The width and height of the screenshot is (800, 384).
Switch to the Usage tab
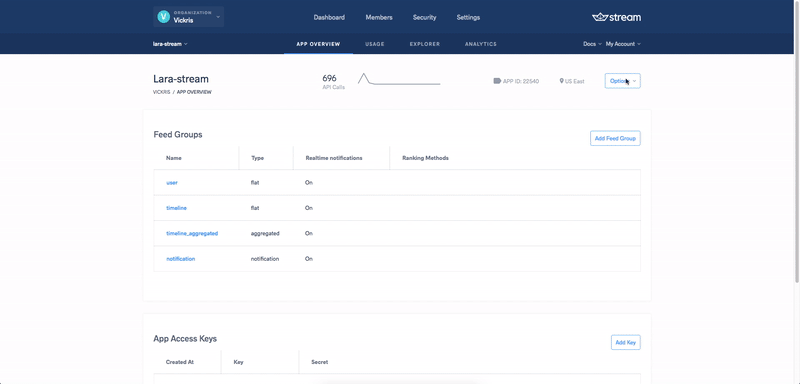374,44
